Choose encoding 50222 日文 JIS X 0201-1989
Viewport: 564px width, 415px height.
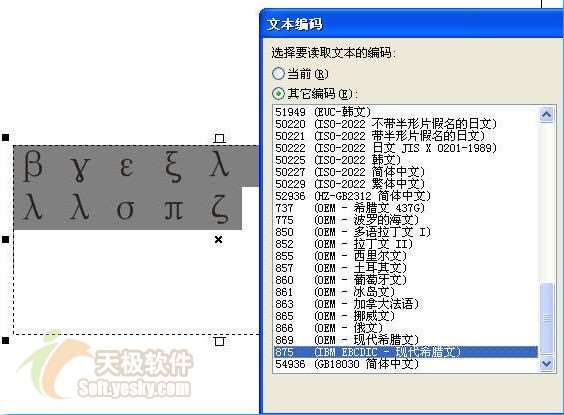[x=405, y=148]
